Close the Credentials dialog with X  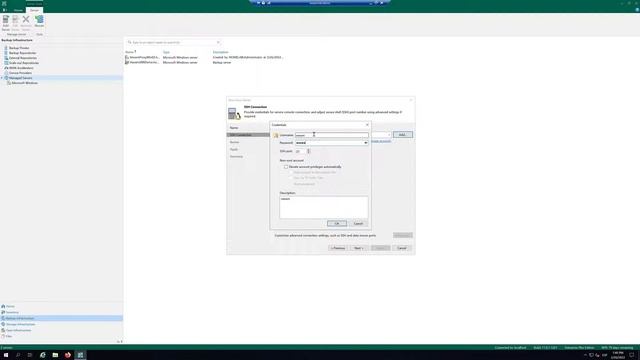(367, 124)
